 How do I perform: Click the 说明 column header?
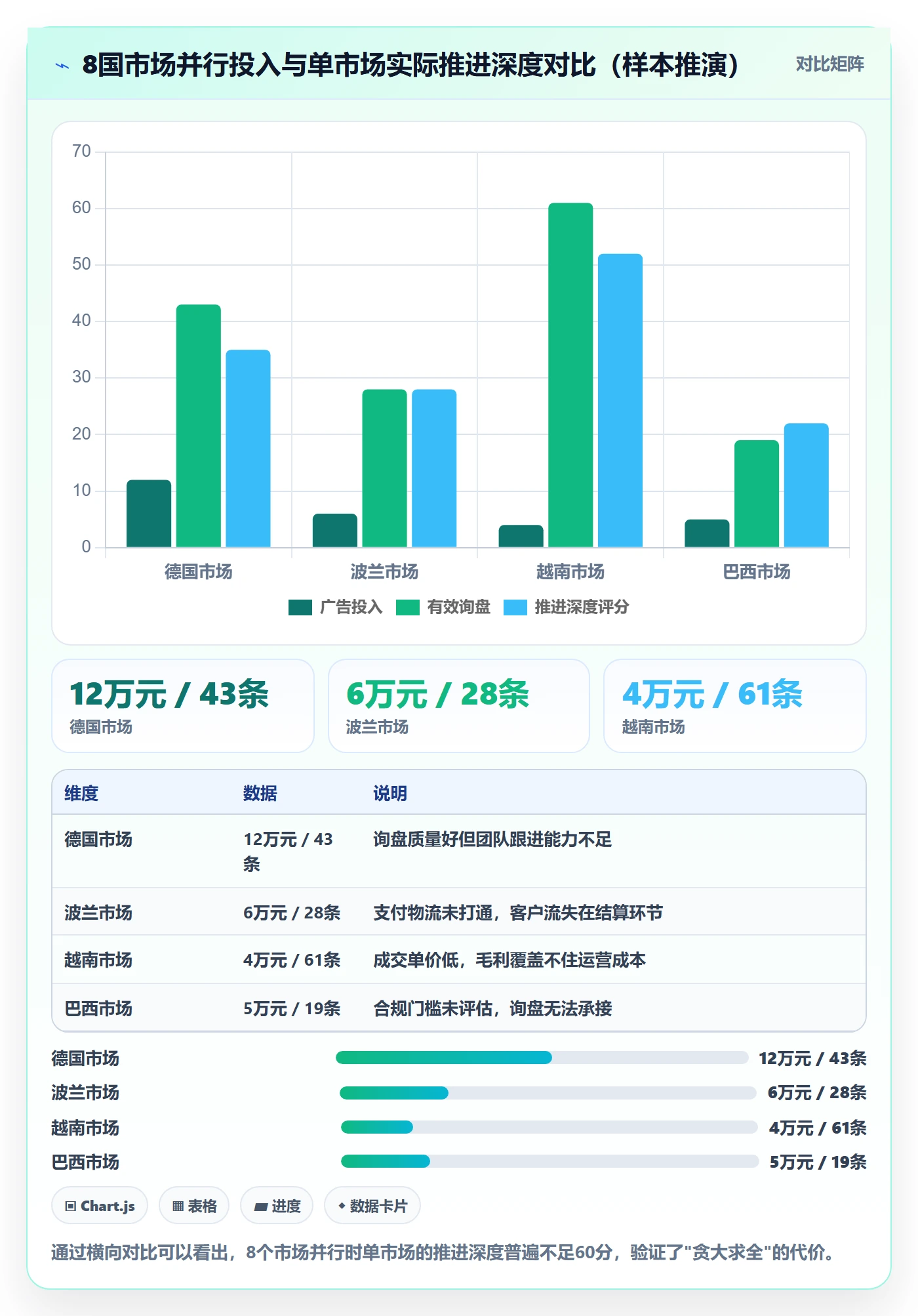pos(390,793)
